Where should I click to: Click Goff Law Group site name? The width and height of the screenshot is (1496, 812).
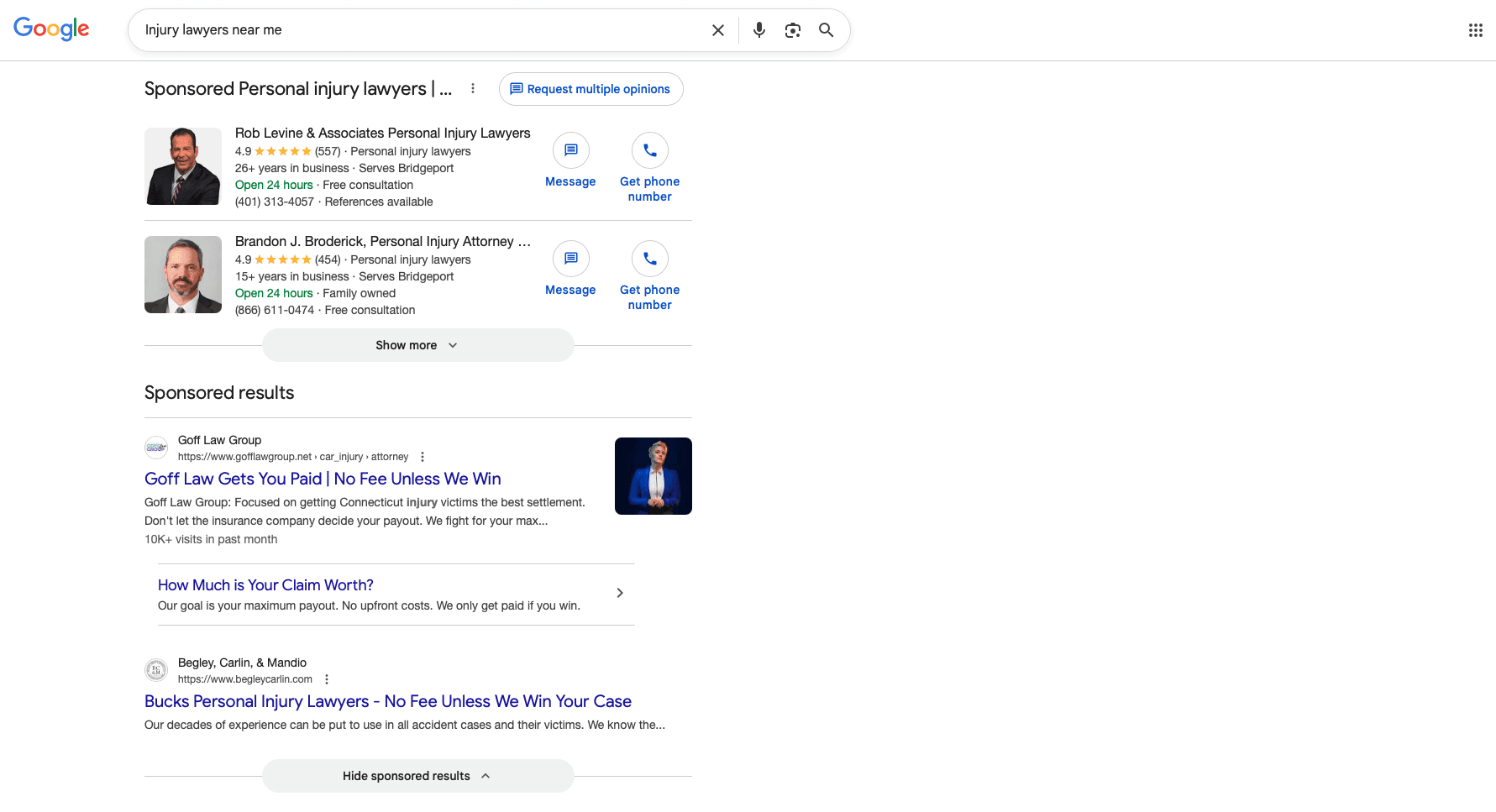pos(219,440)
